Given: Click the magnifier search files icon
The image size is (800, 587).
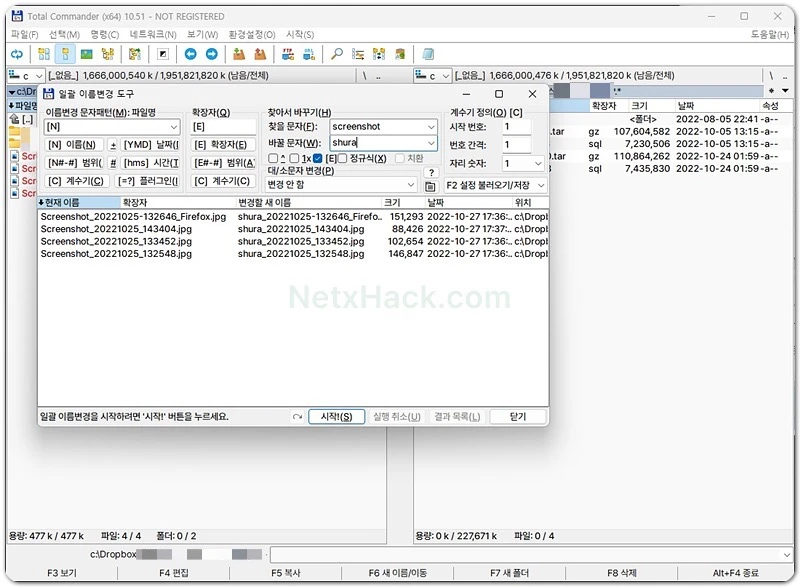Looking at the screenshot, I should [337, 54].
